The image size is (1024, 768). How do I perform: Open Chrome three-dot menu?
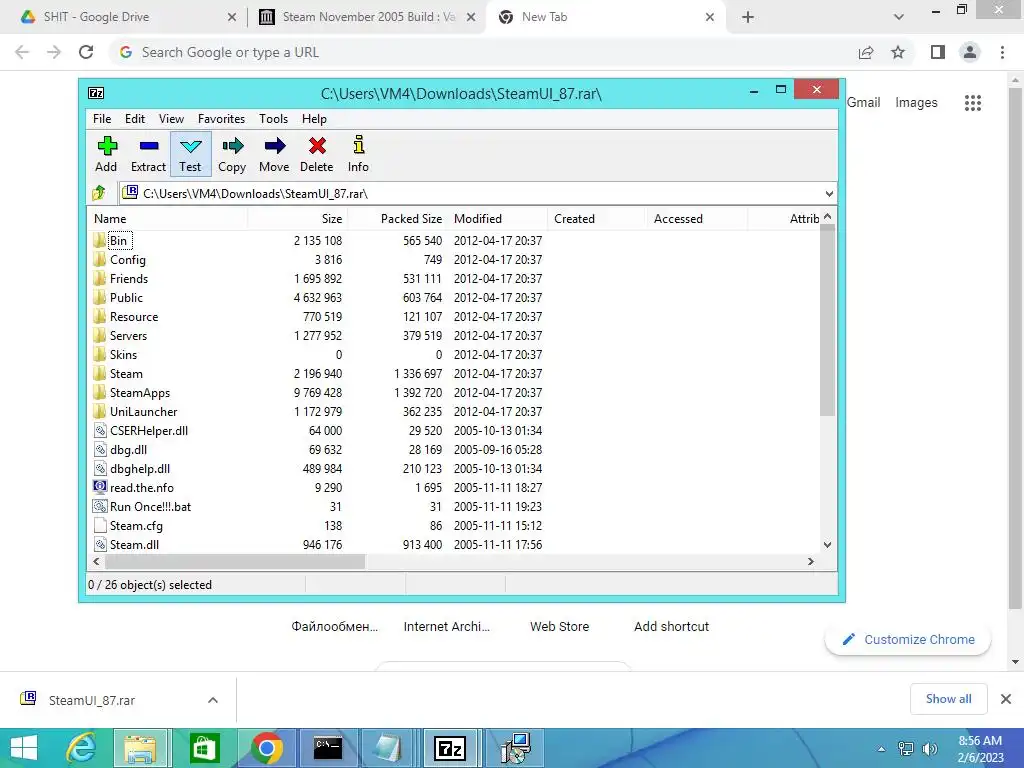1002,52
